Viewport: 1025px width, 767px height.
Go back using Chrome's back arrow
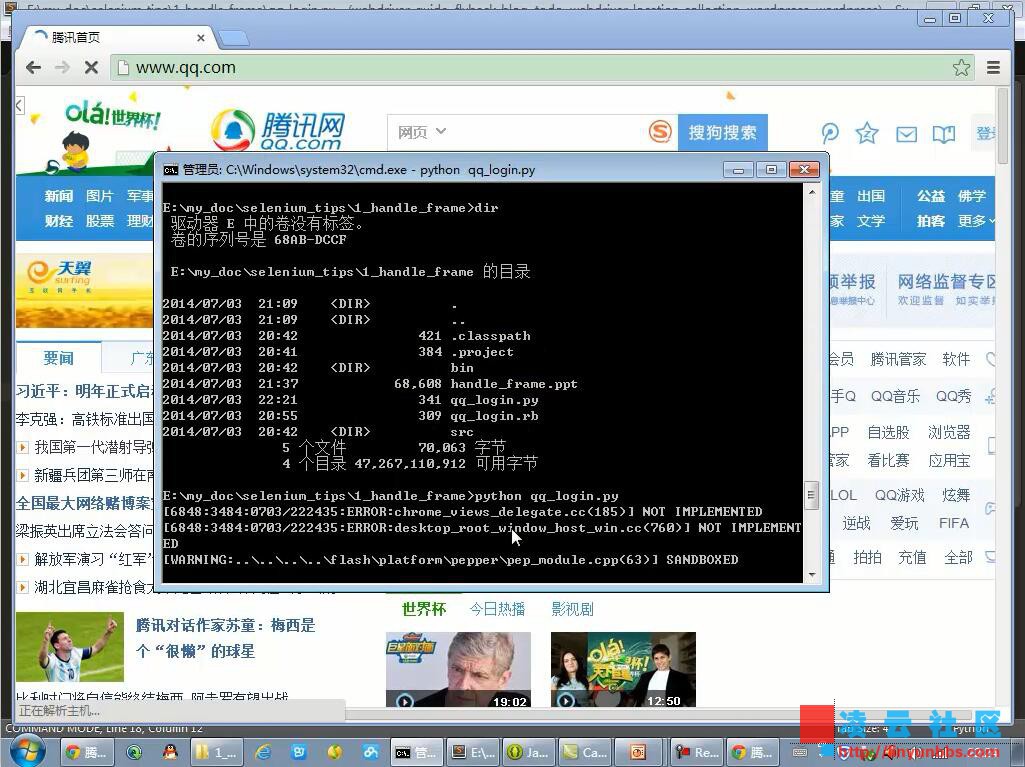pos(33,67)
